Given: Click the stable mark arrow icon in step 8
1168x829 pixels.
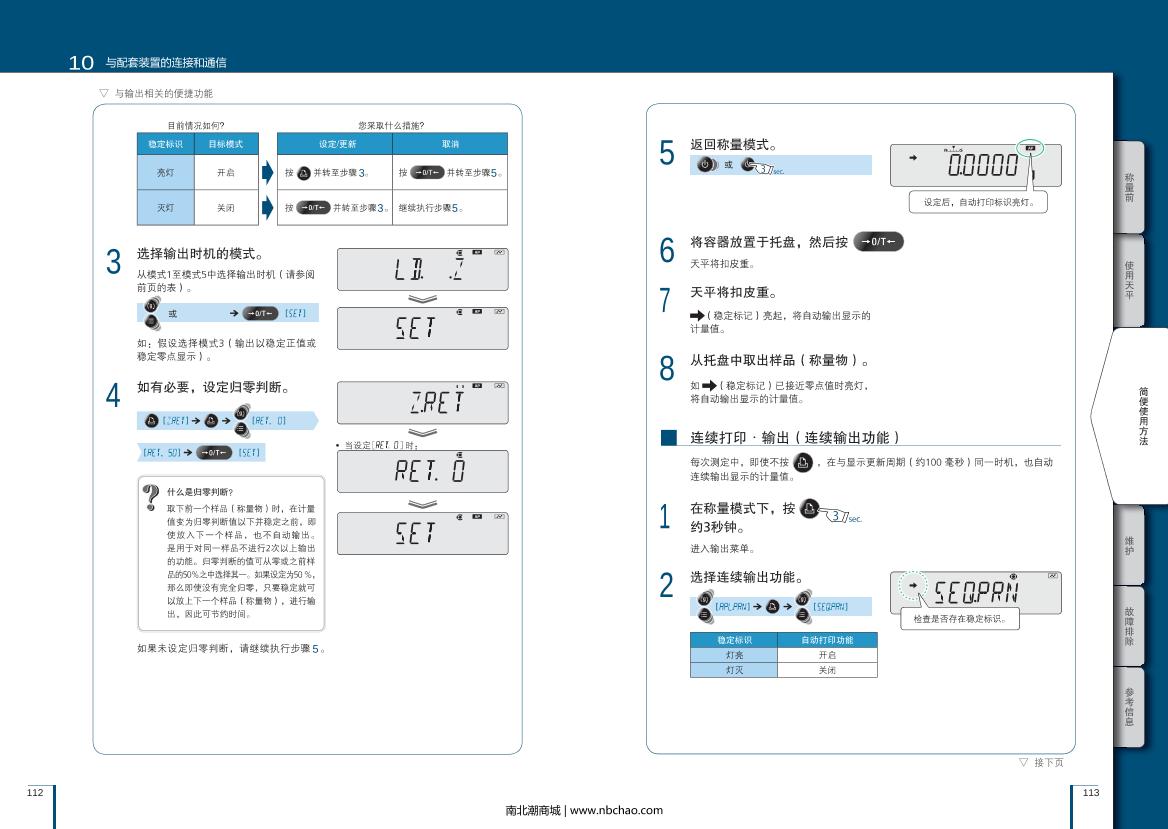Looking at the screenshot, I should tap(709, 385).
